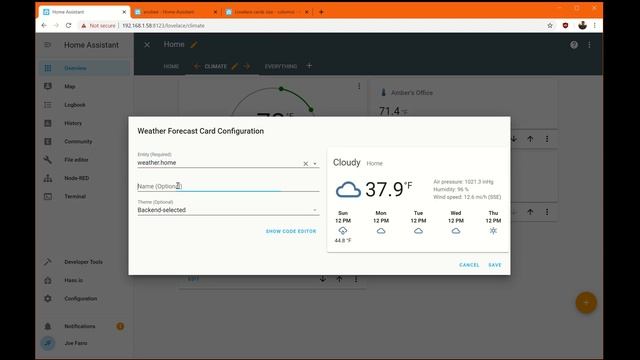Open History from the sidebar
640x360 pixels.
click(x=84, y=123)
